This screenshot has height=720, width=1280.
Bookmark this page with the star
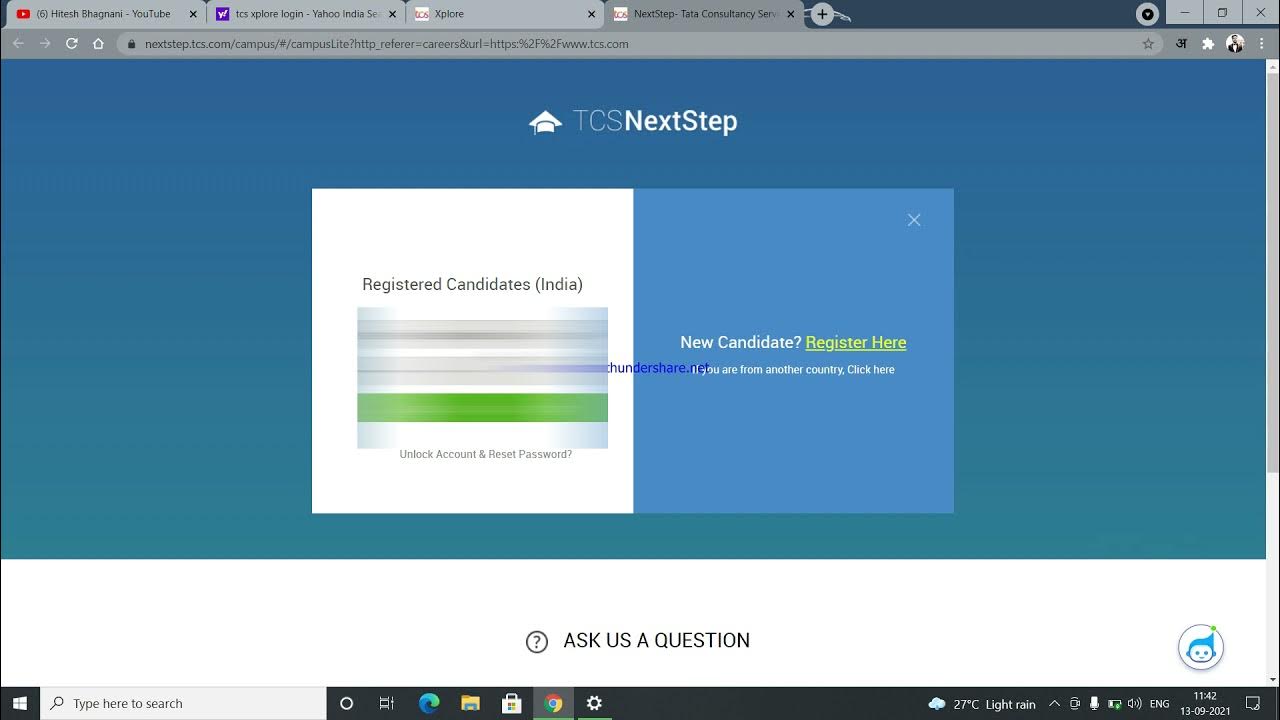[1148, 44]
